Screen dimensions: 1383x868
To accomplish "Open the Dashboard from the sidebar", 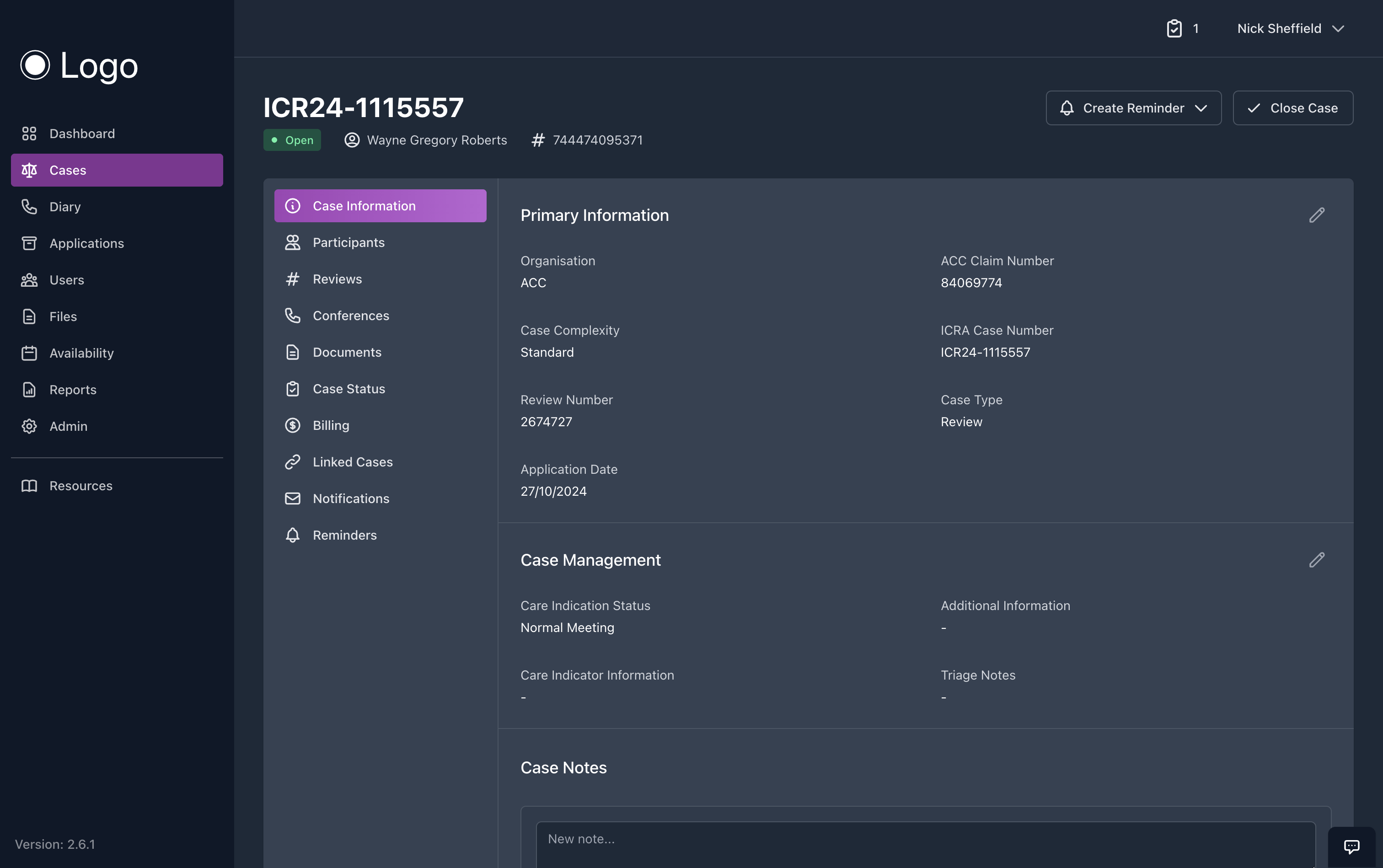I will point(82,133).
